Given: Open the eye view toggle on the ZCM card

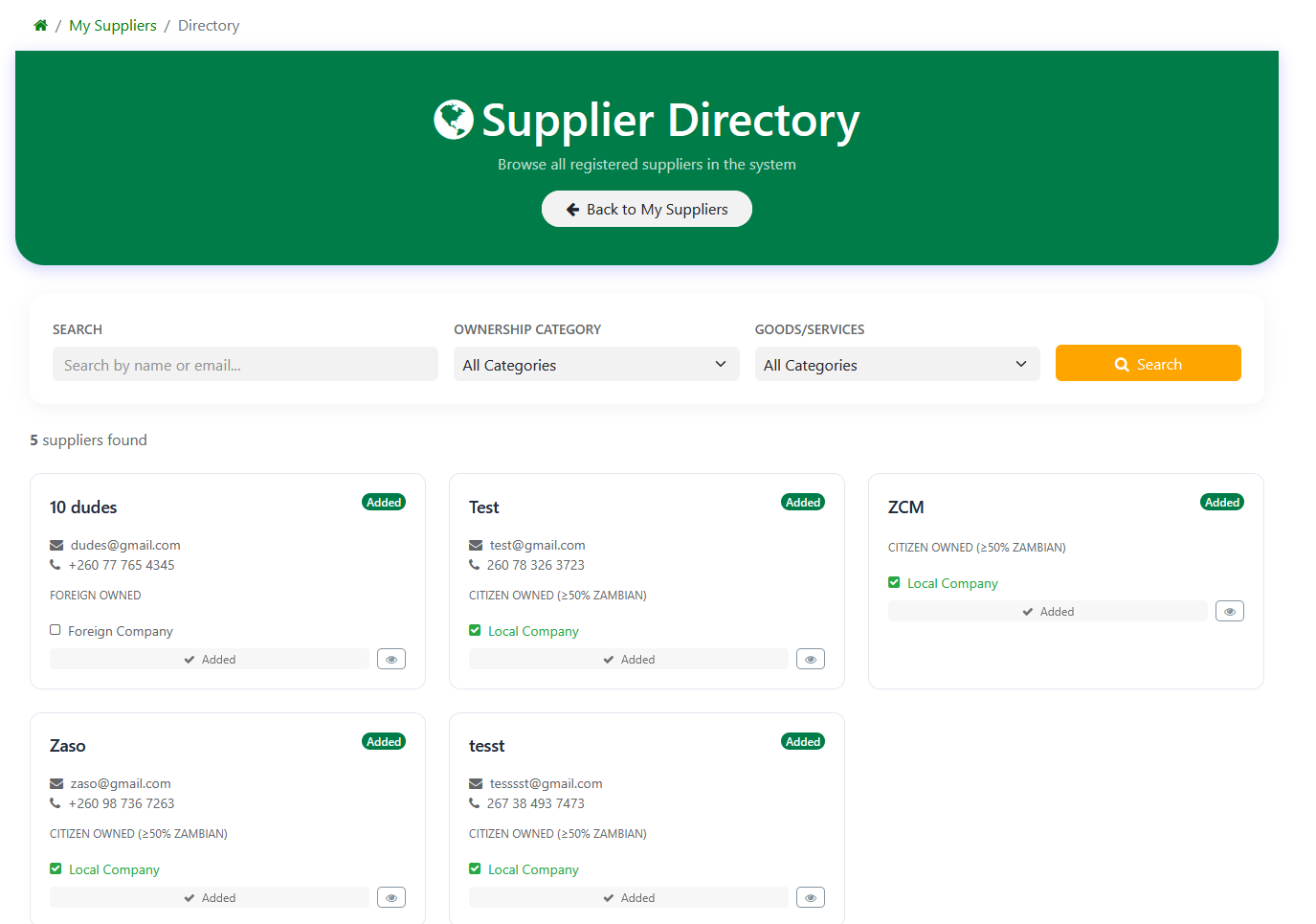Looking at the screenshot, I should point(1229,610).
